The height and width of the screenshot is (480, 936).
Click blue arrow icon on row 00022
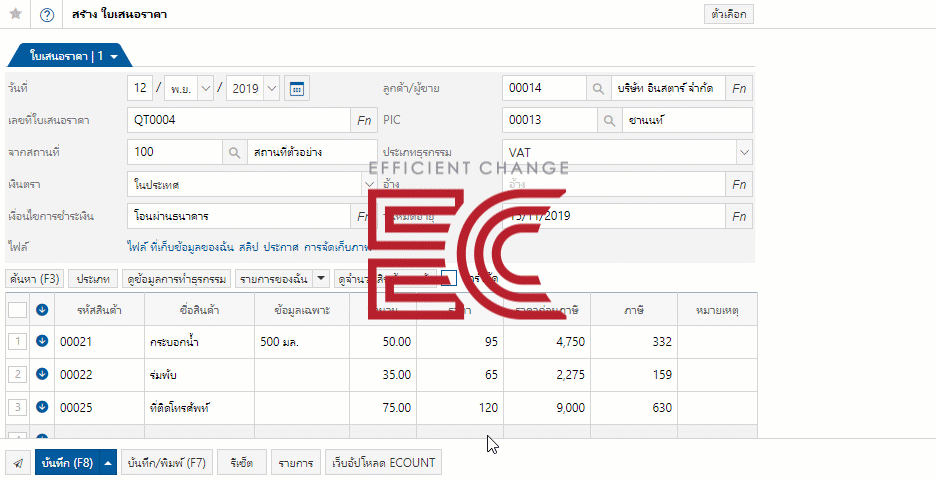coord(42,374)
